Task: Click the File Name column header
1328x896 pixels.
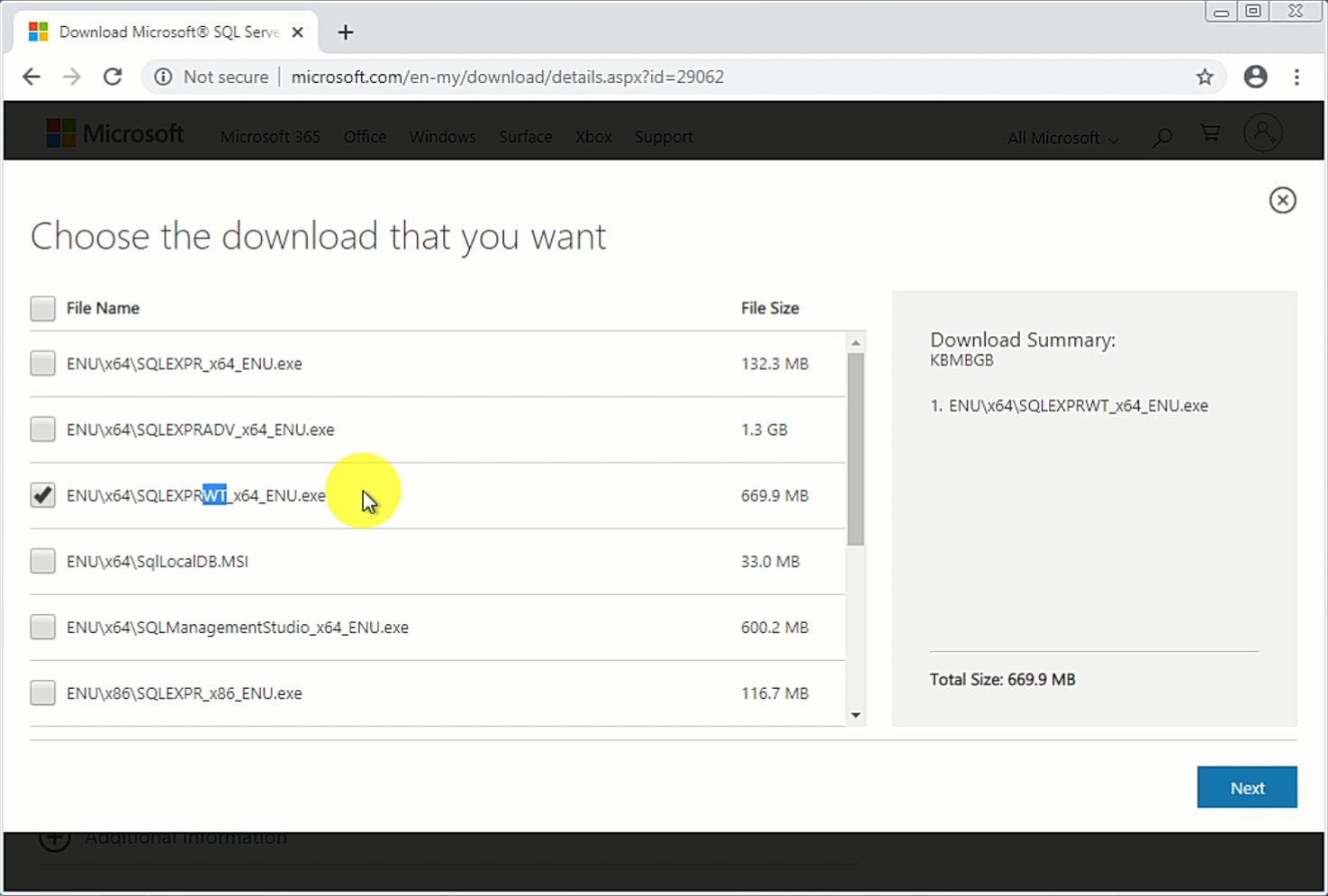Action: (x=103, y=308)
